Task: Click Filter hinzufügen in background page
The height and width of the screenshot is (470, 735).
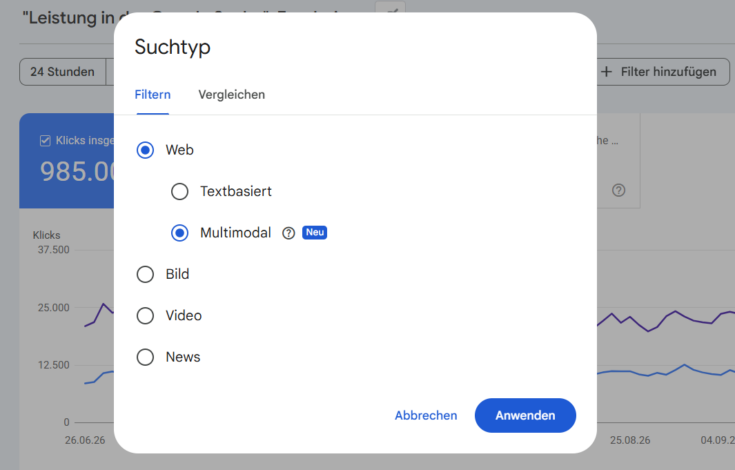Action: pyautogui.click(x=663, y=72)
